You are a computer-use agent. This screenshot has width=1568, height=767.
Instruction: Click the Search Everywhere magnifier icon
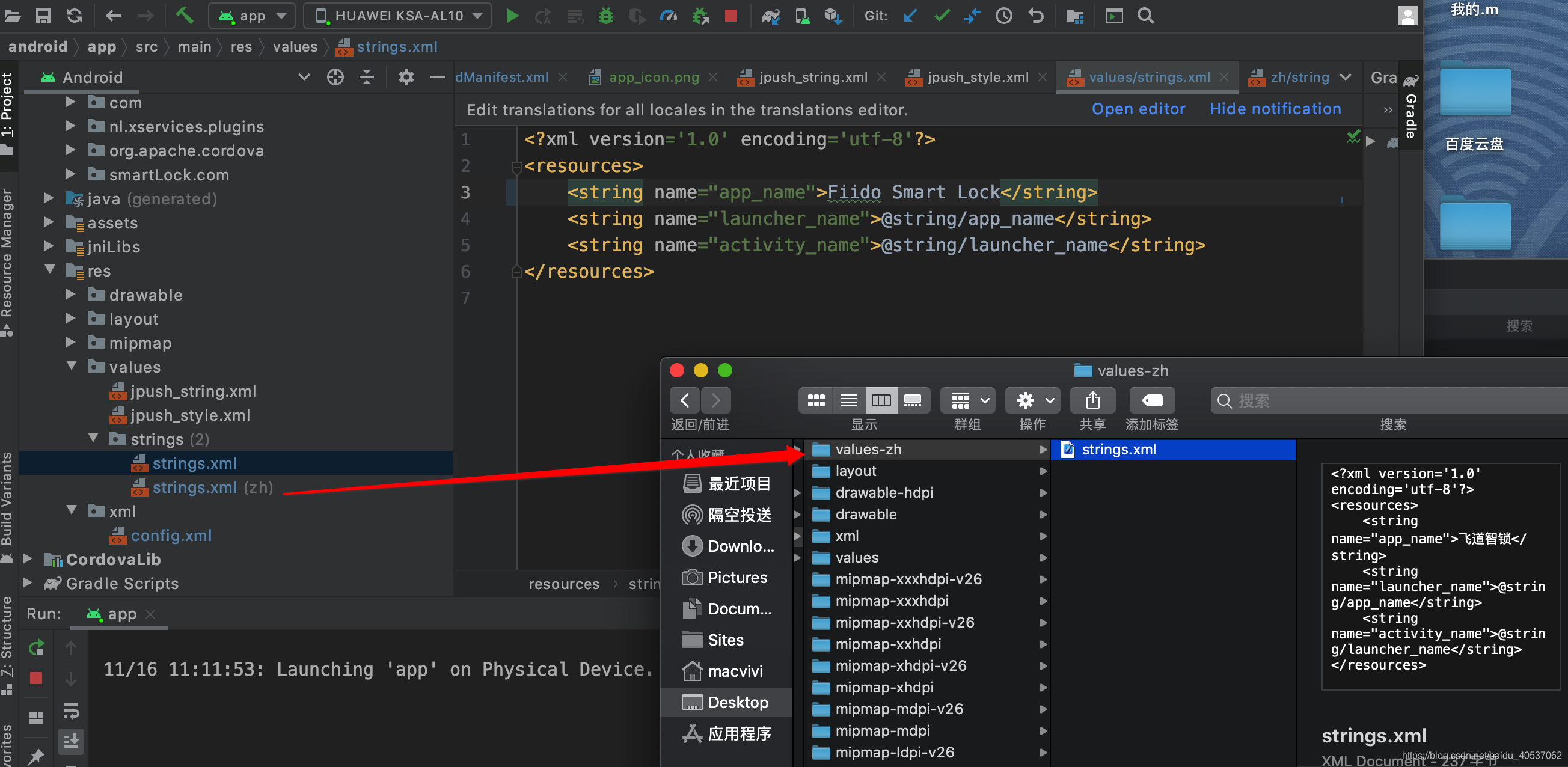tap(1145, 16)
